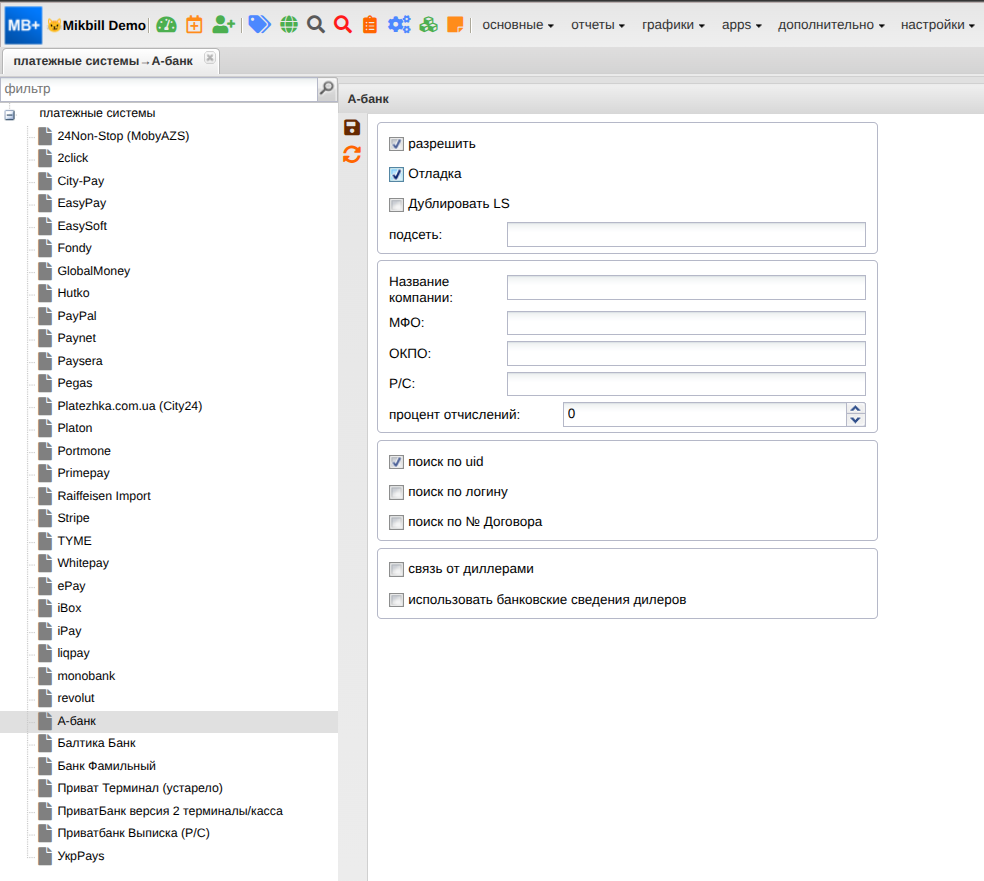984x881 pixels.
Task: Click the monobank document icon in tree
Action: pos(45,676)
